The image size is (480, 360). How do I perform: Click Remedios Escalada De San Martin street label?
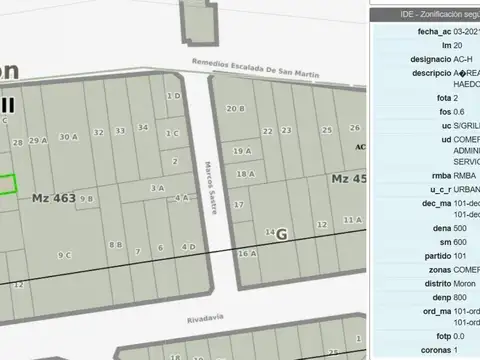coord(256,68)
